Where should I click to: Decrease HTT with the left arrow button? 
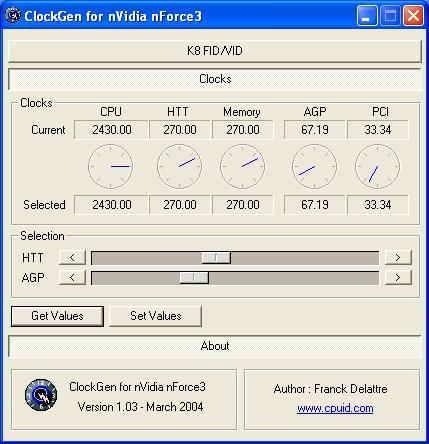pos(72,258)
